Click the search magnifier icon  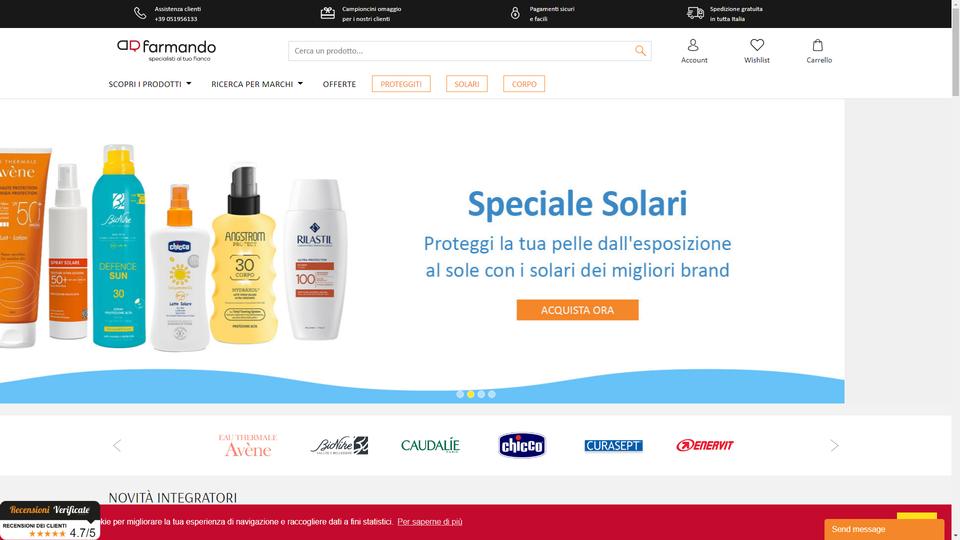pos(640,51)
